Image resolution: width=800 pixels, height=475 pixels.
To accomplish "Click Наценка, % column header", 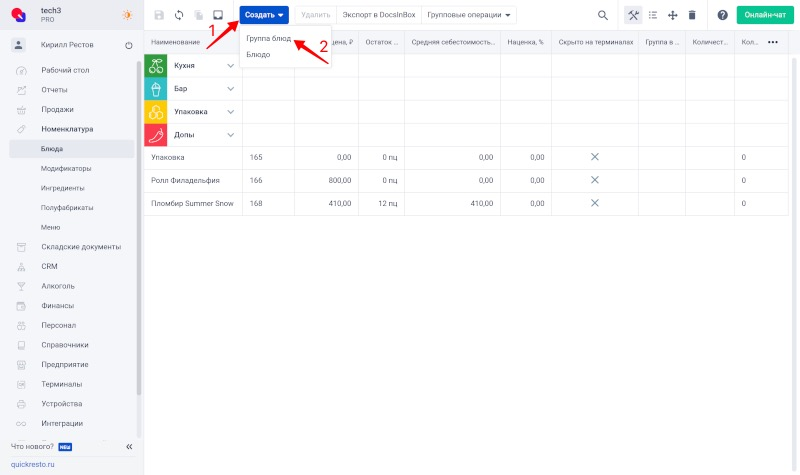I will click(x=526, y=42).
